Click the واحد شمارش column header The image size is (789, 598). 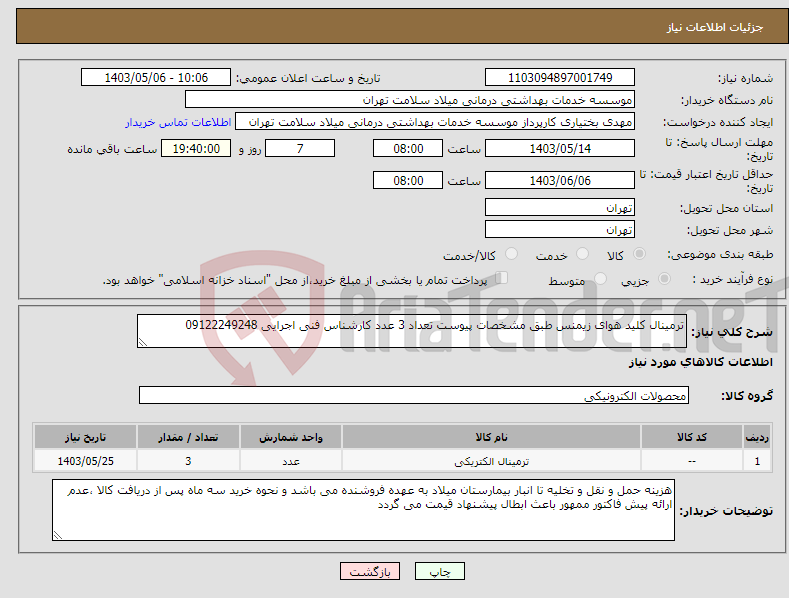pos(291,437)
